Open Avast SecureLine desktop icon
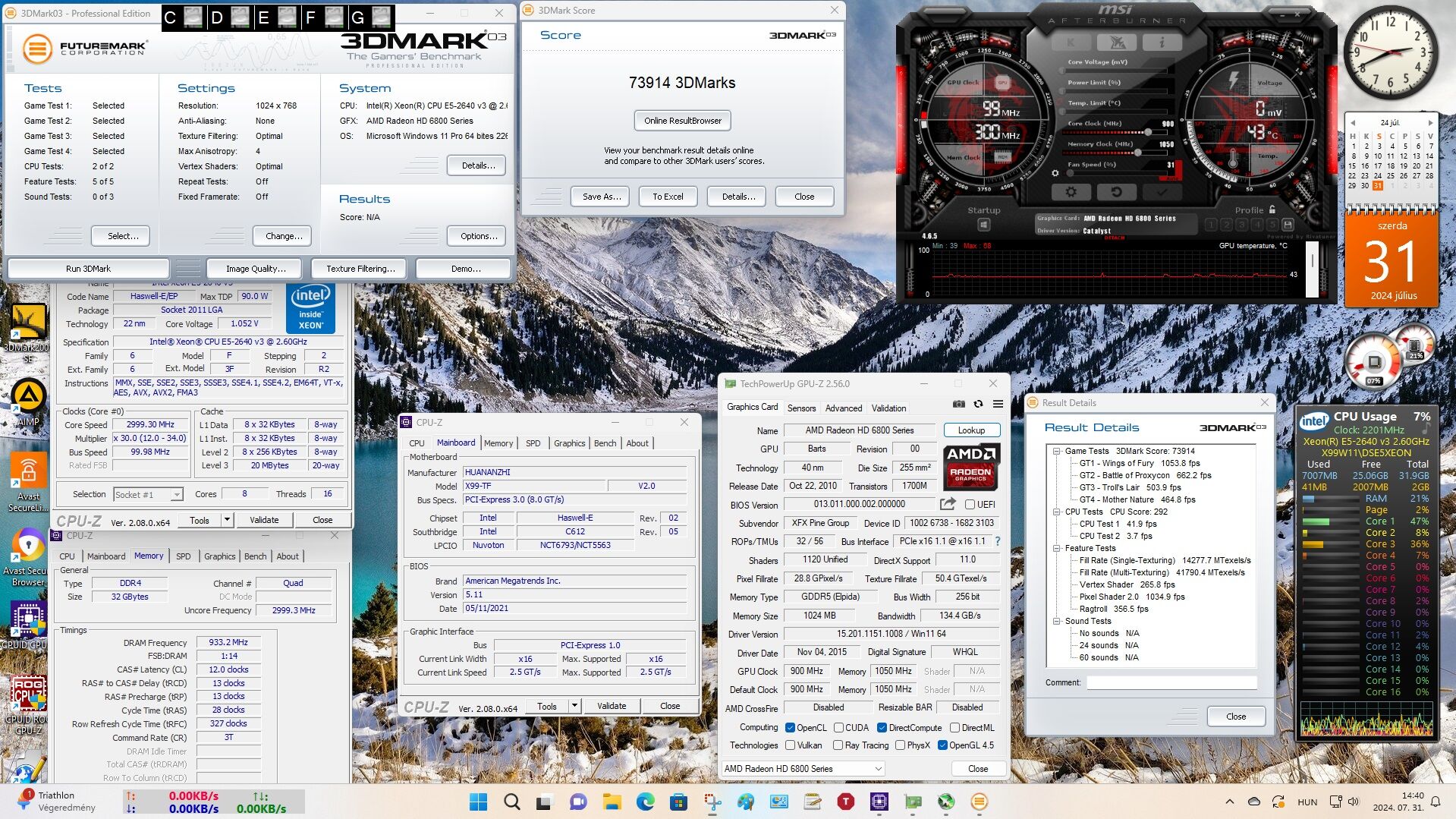Viewport: 1456px width, 819px height. click(x=28, y=483)
